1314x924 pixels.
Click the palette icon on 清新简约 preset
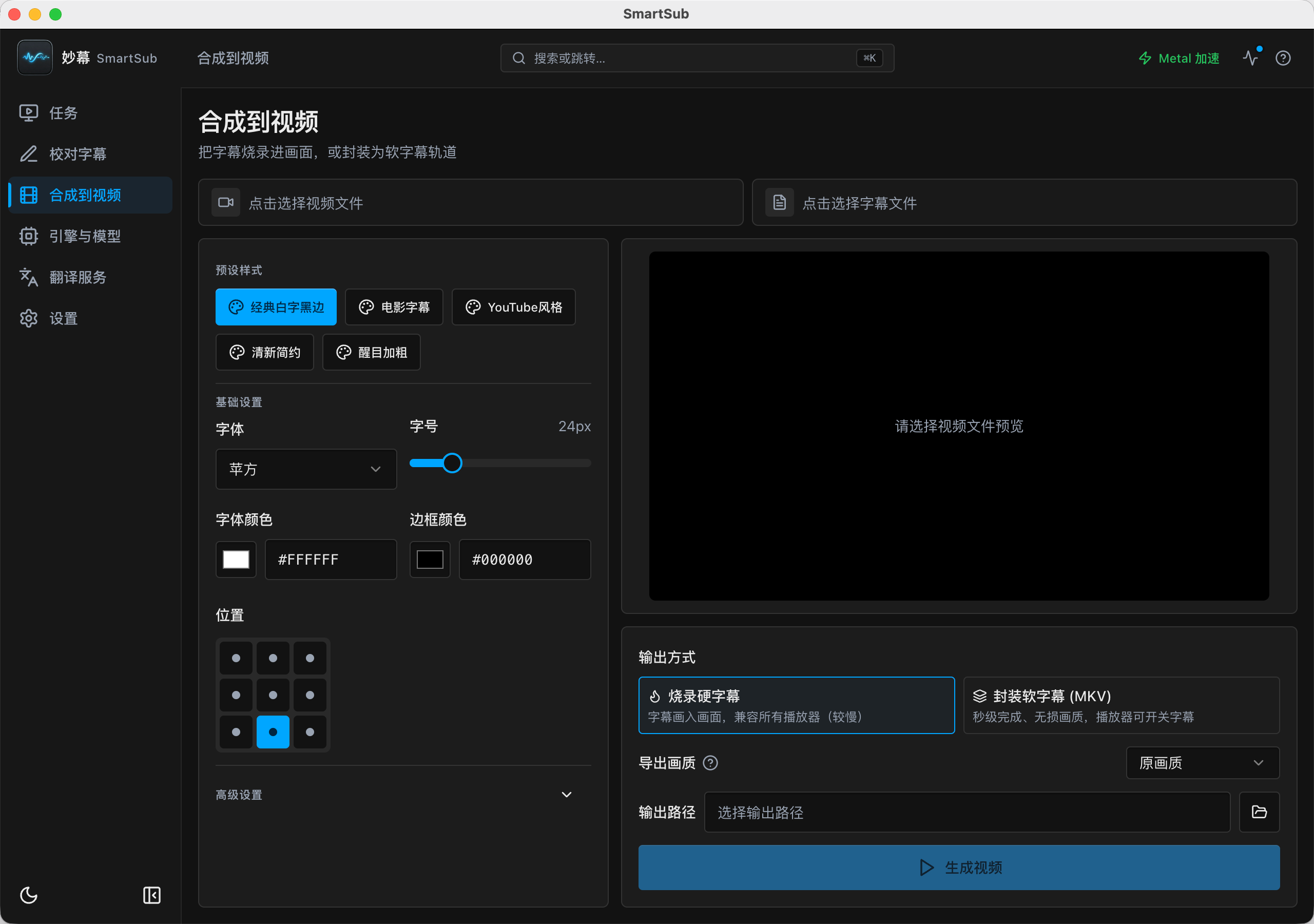pos(237,352)
